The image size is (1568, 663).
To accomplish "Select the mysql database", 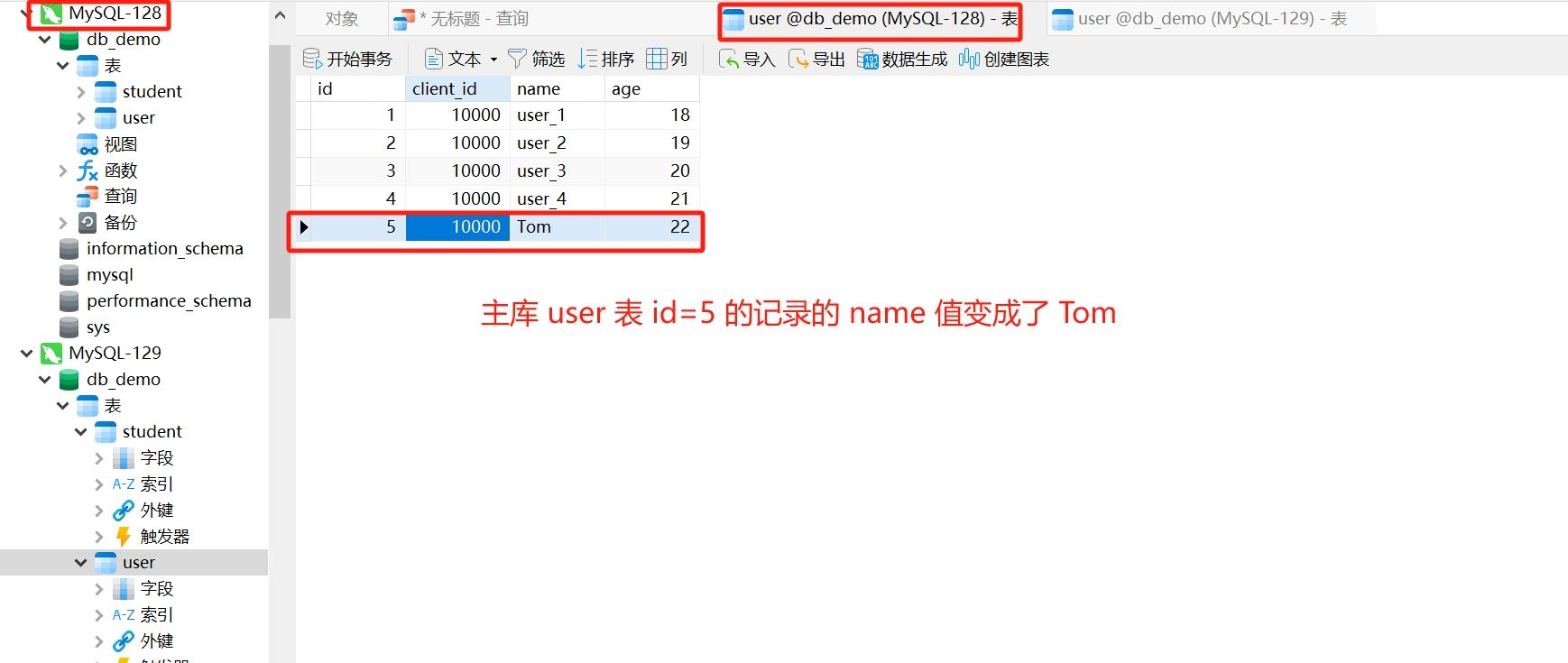I will (x=109, y=274).
